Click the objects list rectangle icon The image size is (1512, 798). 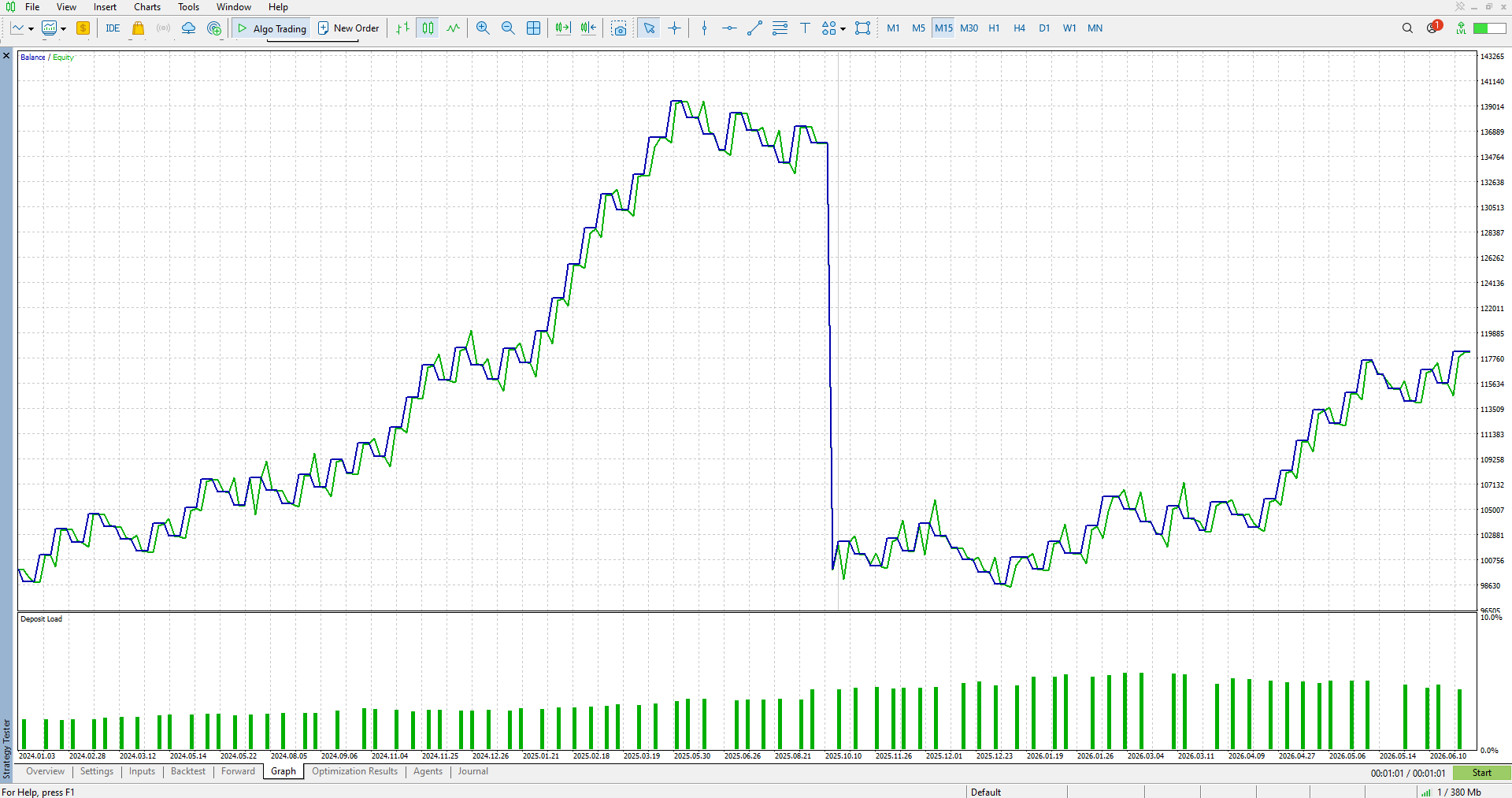point(863,28)
